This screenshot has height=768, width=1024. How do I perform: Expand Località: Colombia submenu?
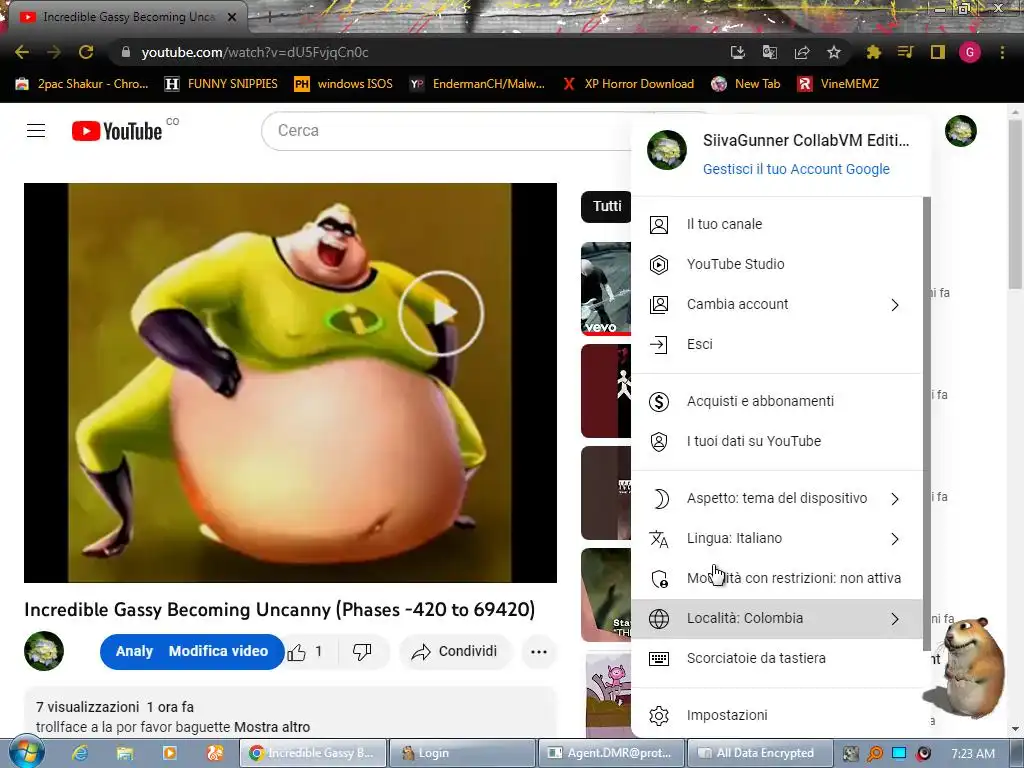tap(777, 618)
